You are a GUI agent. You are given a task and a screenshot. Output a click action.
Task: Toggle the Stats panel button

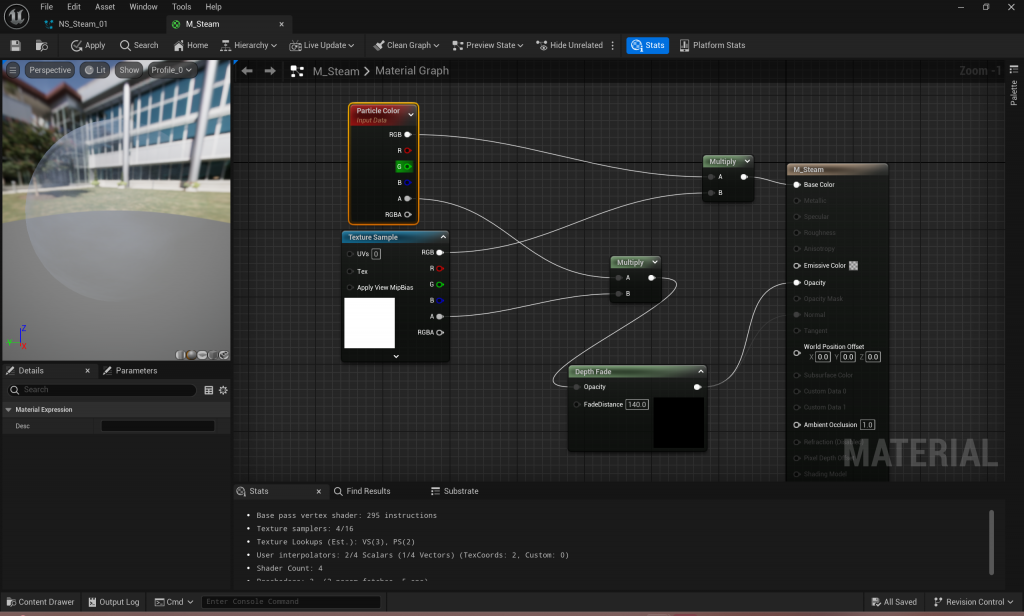(647, 45)
